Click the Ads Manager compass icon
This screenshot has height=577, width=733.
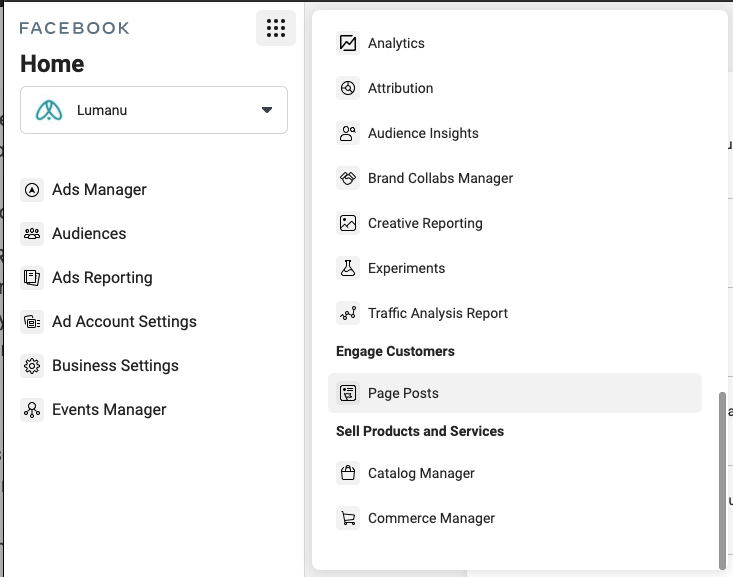coord(32,190)
